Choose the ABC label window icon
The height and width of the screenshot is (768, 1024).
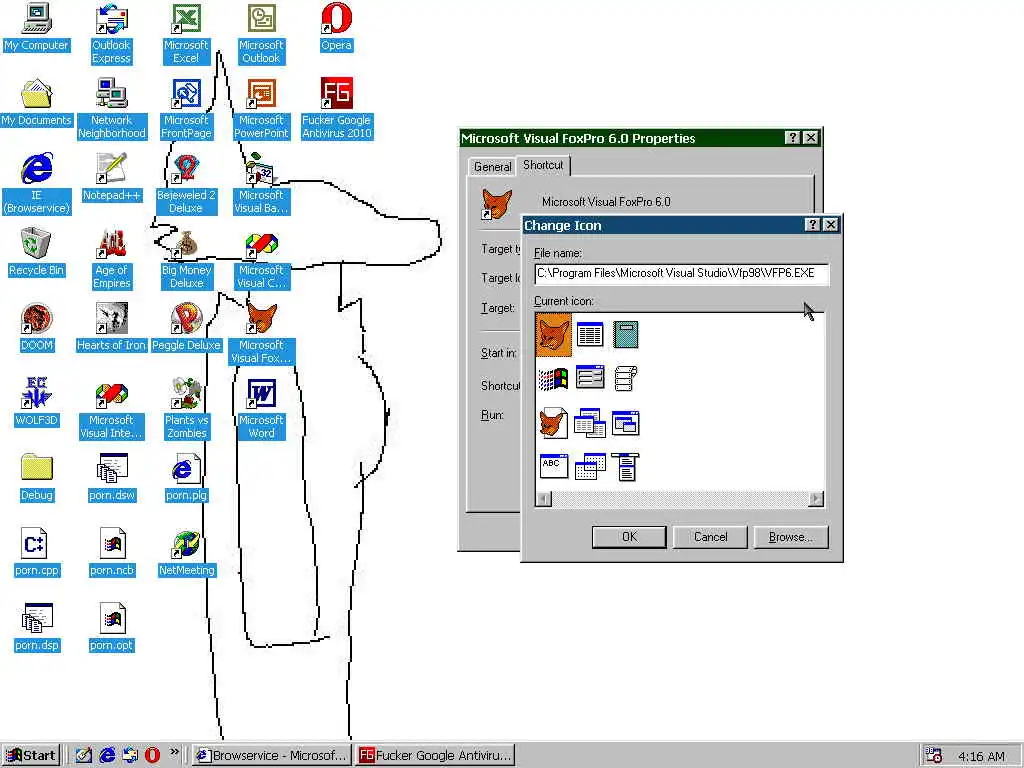click(x=554, y=466)
